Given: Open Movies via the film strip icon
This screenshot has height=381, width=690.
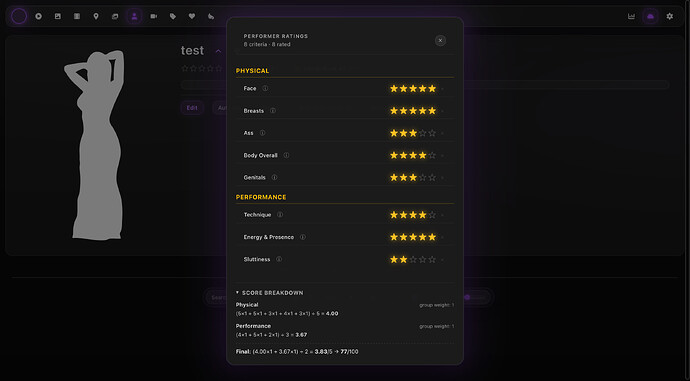Looking at the screenshot, I should [x=77, y=16].
